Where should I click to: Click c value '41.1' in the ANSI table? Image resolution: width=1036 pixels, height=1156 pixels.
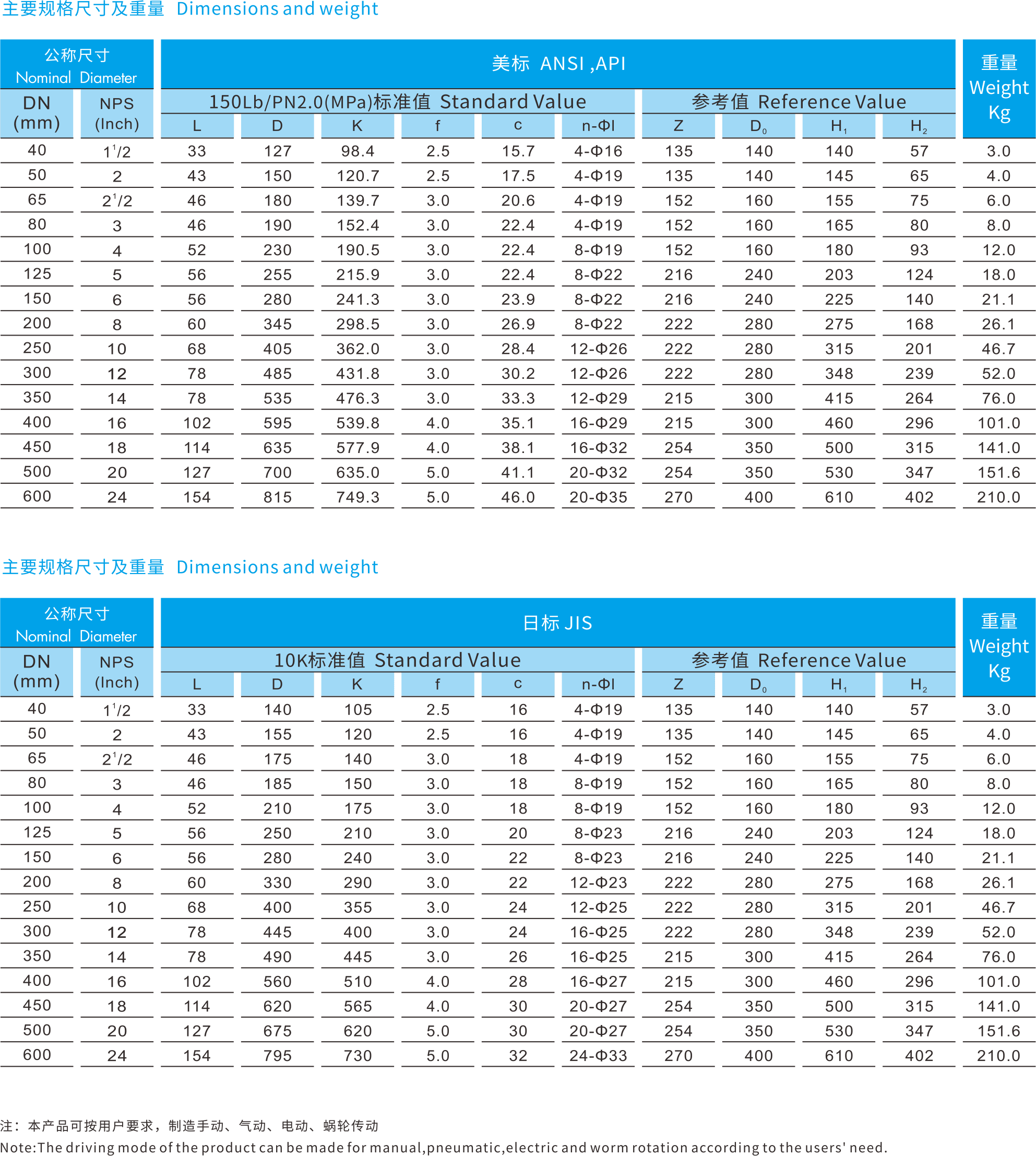point(518,473)
